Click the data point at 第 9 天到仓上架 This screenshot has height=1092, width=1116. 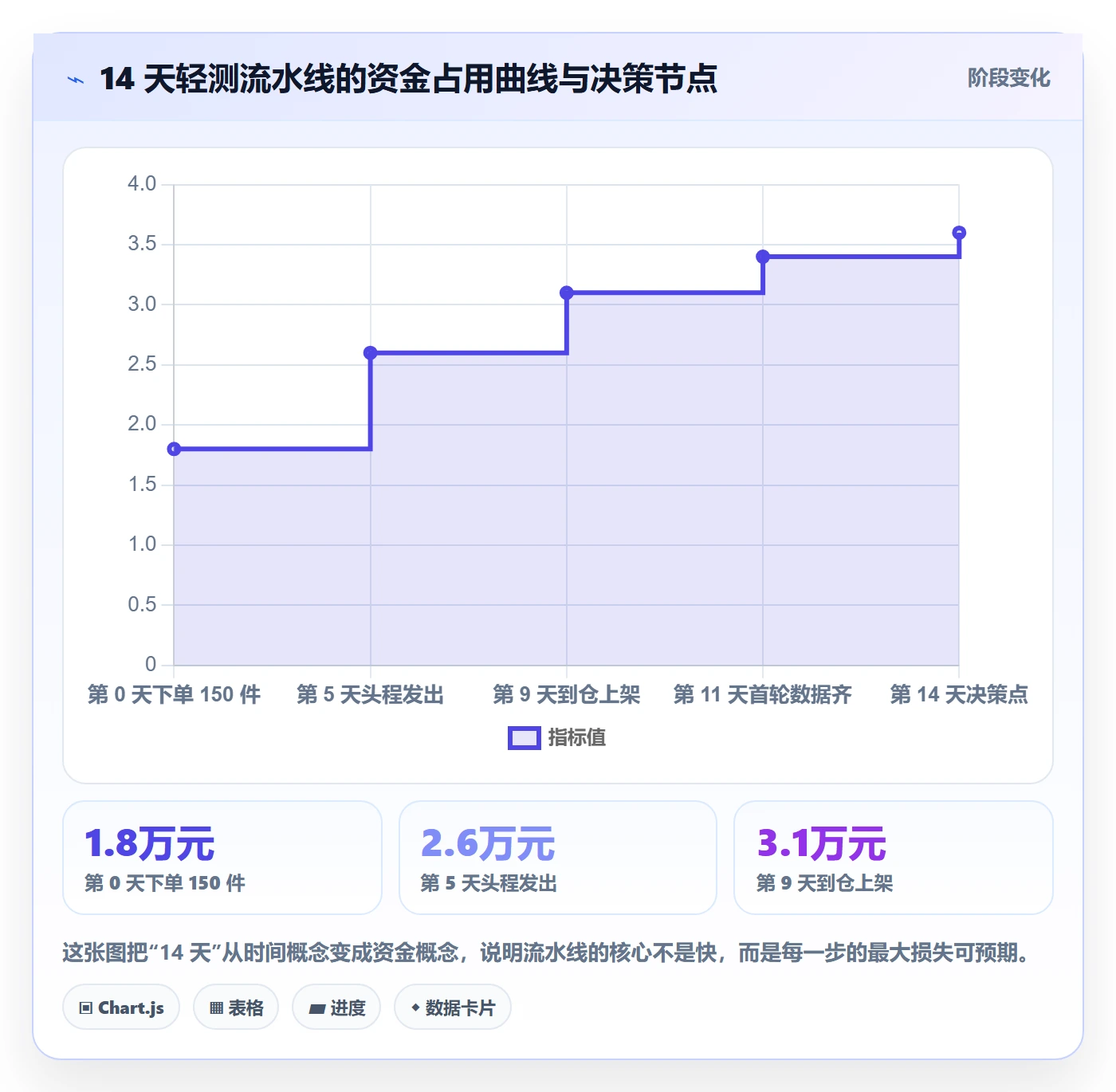tap(567, 293)
